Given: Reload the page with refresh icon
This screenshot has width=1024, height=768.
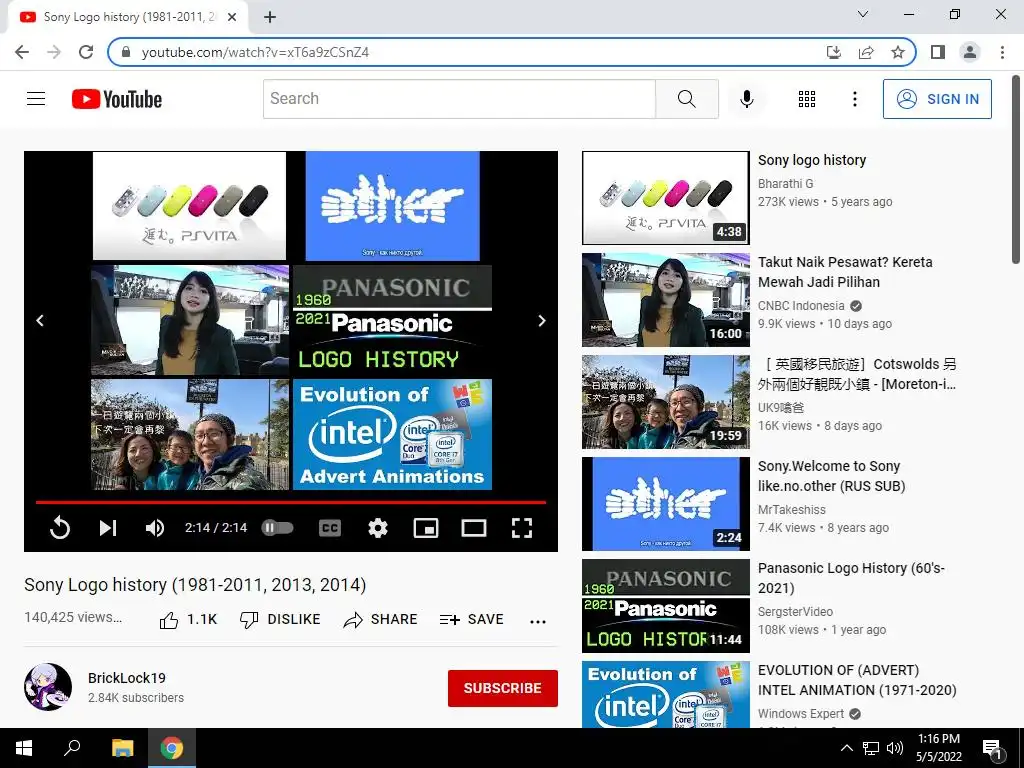Looking at the screenshot, I should 86,52.
